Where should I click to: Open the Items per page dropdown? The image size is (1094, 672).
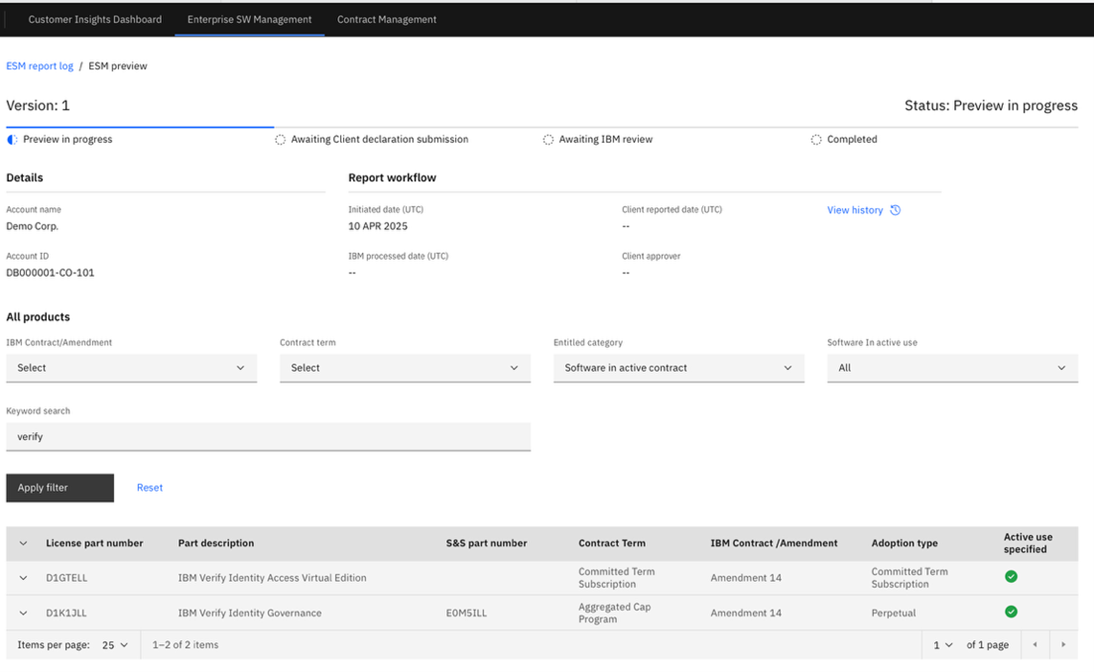pos(115,645)
